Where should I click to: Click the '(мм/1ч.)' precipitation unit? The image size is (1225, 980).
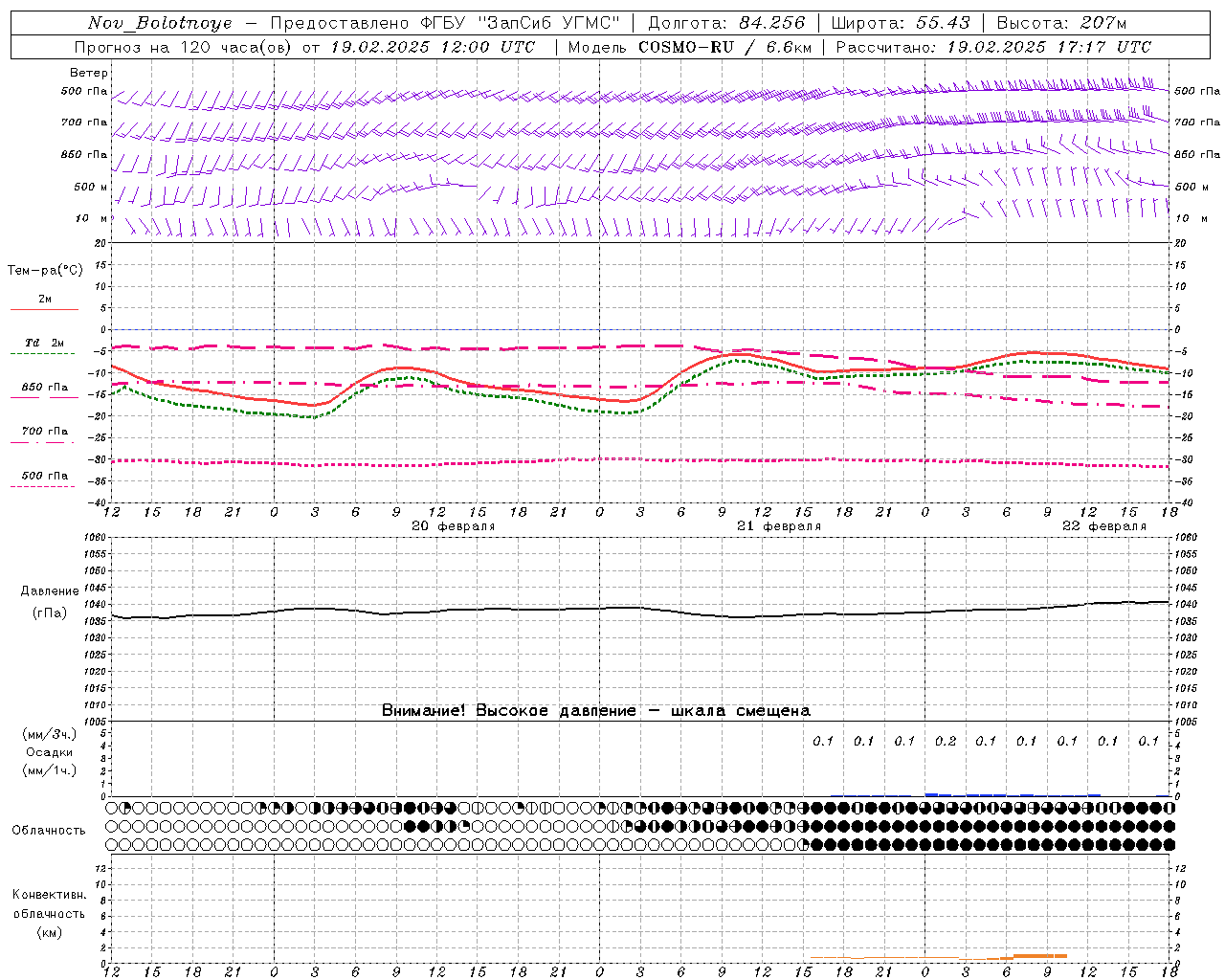click(x=50, y=770)
